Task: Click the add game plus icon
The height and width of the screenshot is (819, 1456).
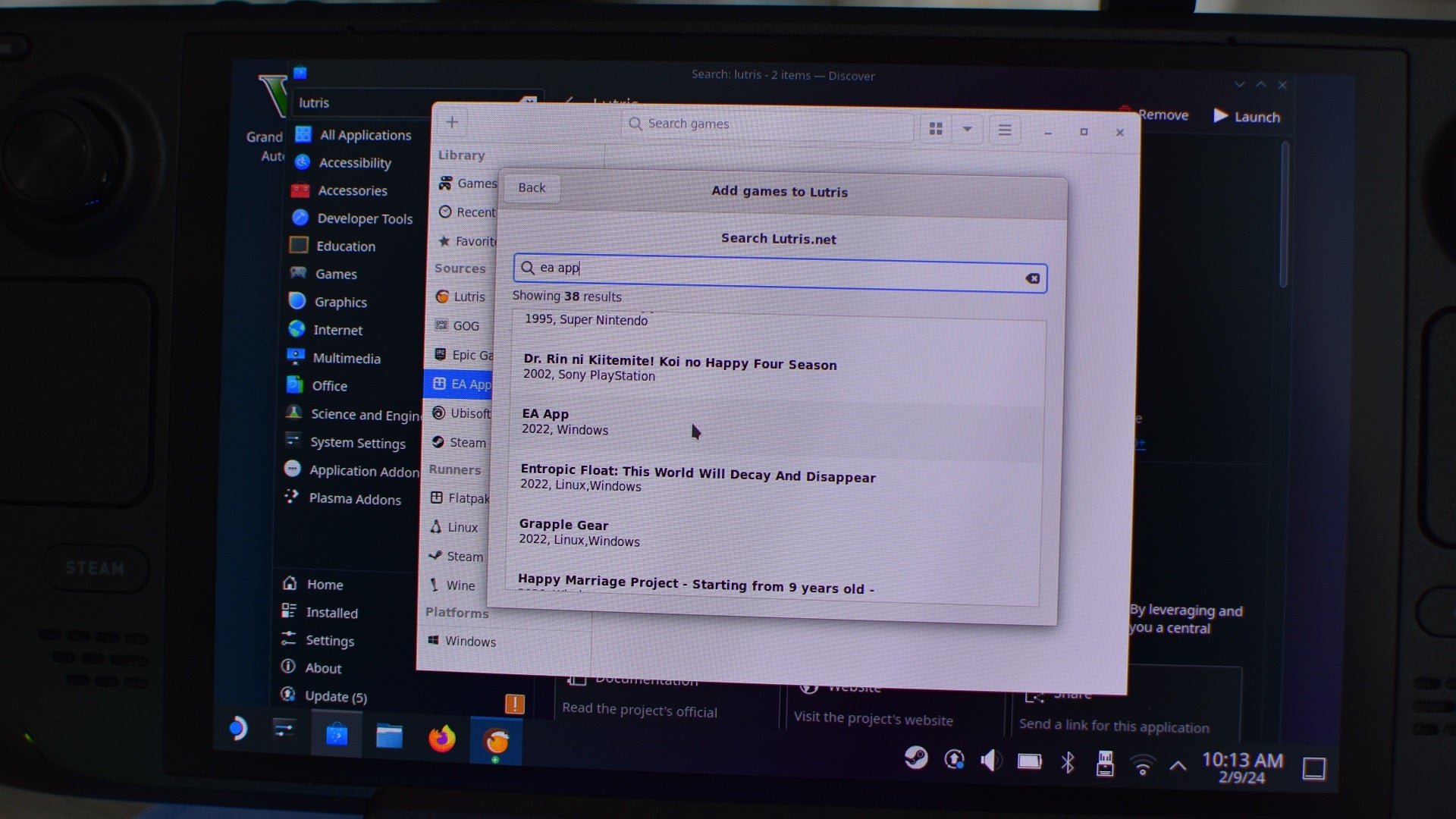Action: pos(452,122)
